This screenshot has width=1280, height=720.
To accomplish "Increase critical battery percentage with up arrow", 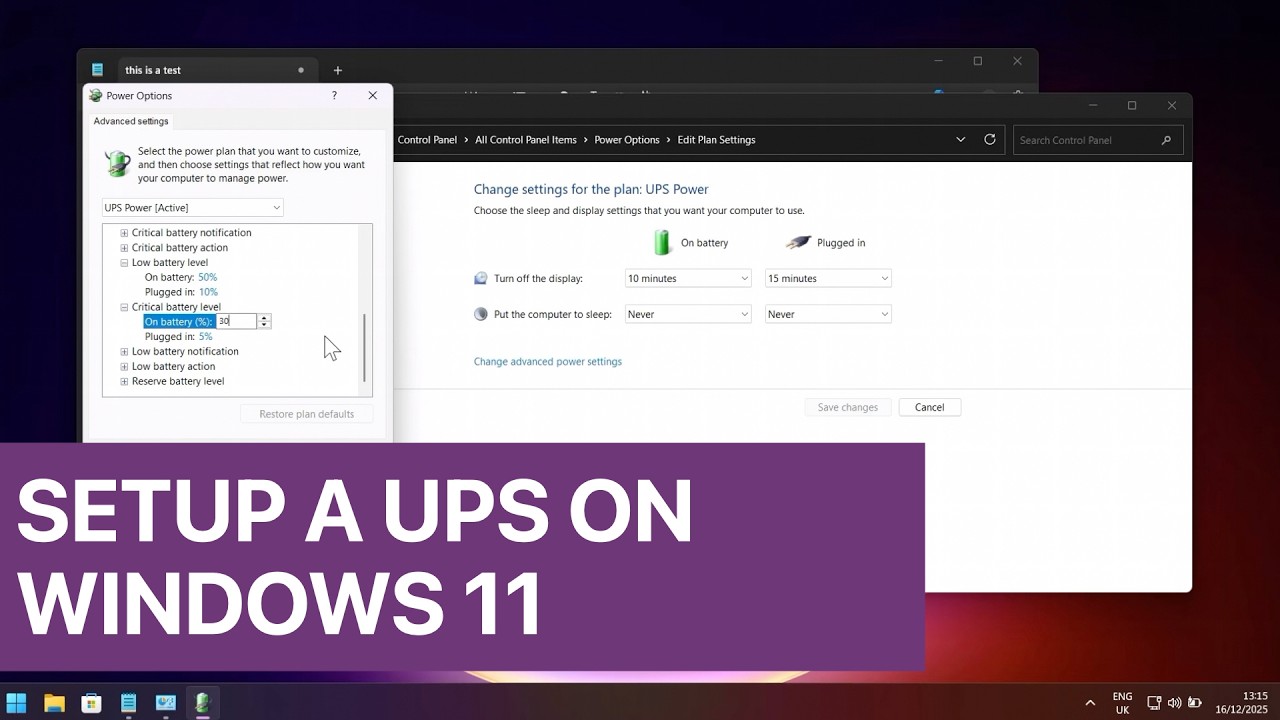I will tap(264, 318).
